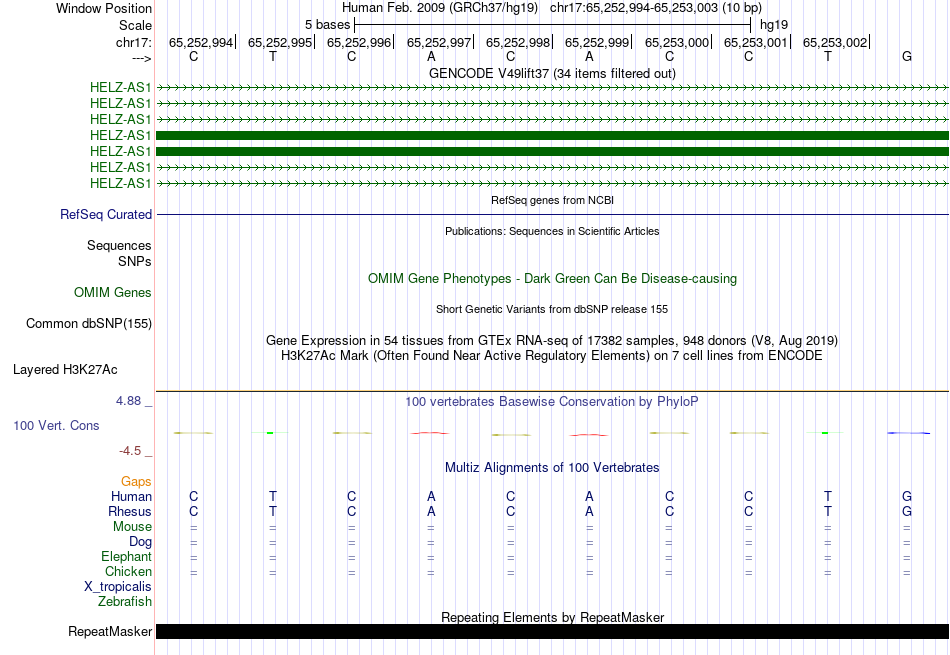
Task: Click the SNPs track label
Action: pos(135,261)
